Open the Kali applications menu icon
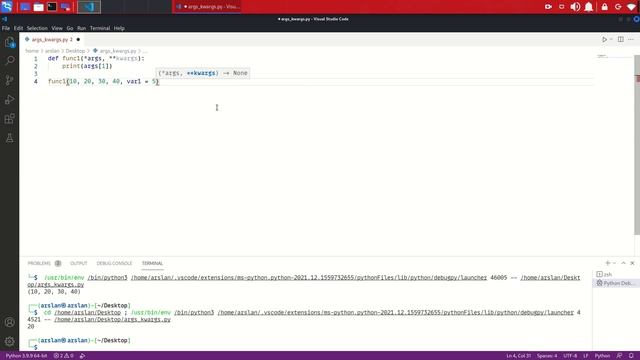Screen dimensions: 640x360 tap(7, 7)
